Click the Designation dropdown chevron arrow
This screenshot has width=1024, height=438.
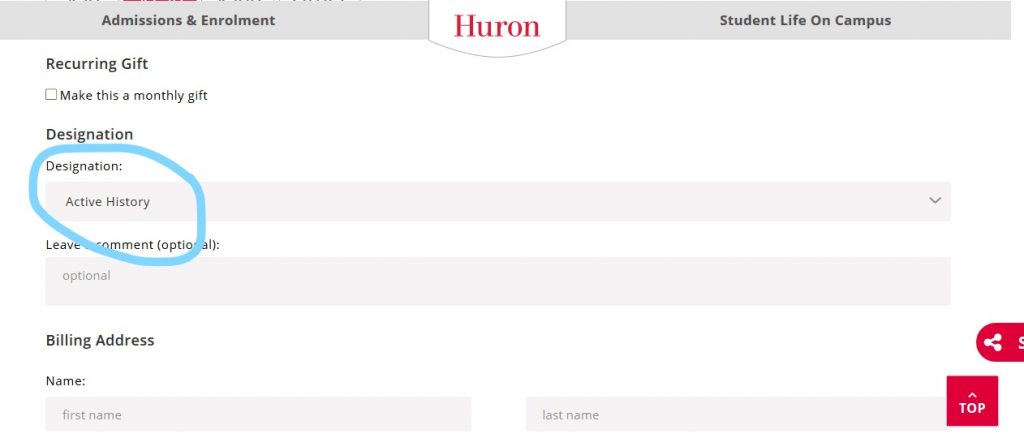935,200
